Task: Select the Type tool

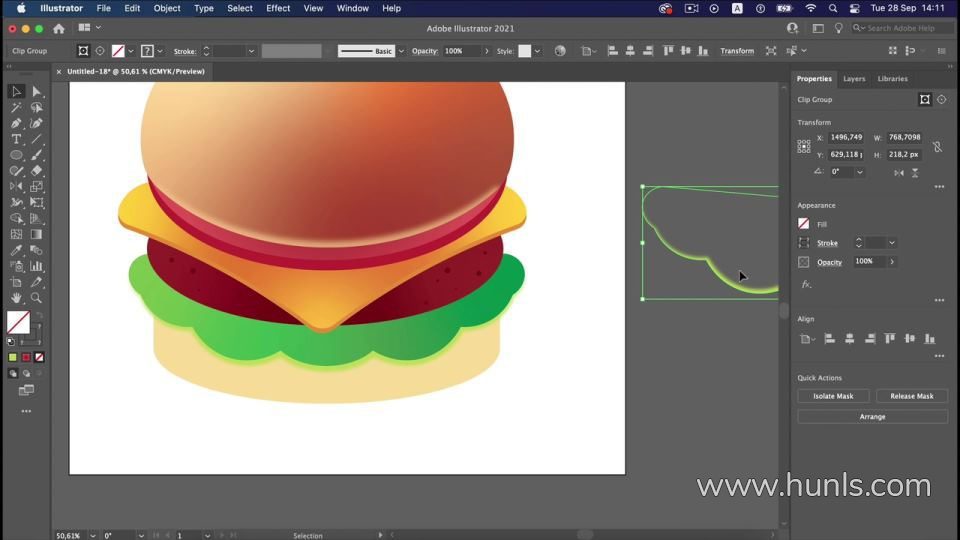Action: point(16,139)
